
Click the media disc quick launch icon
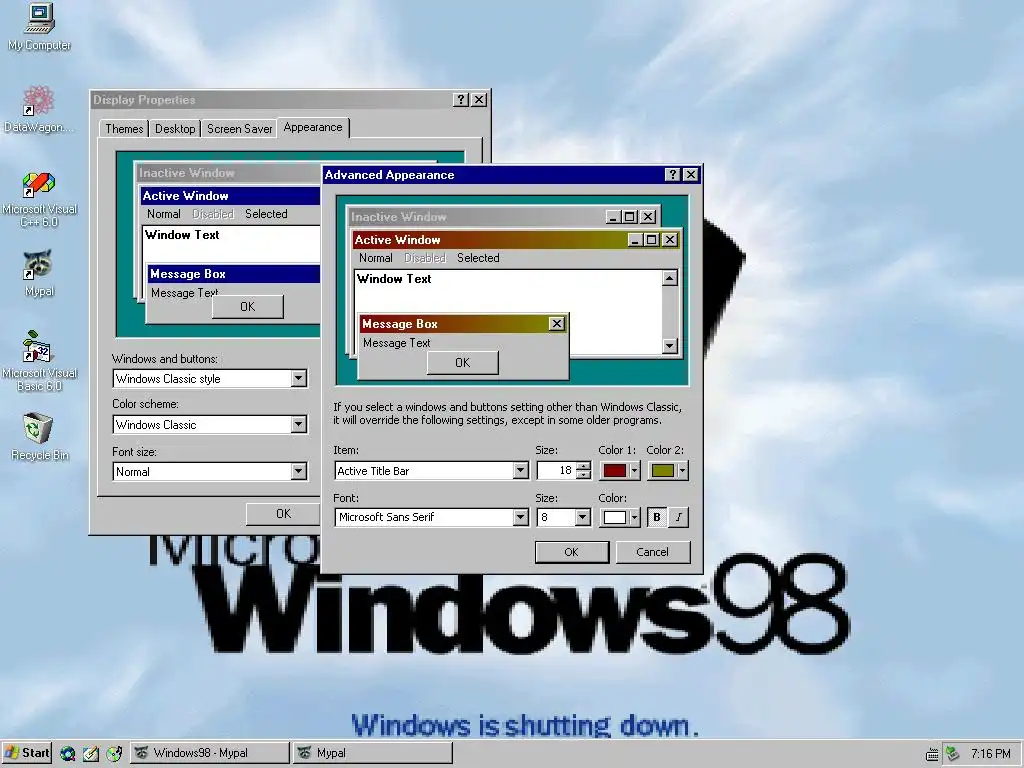tap(114, 754)
